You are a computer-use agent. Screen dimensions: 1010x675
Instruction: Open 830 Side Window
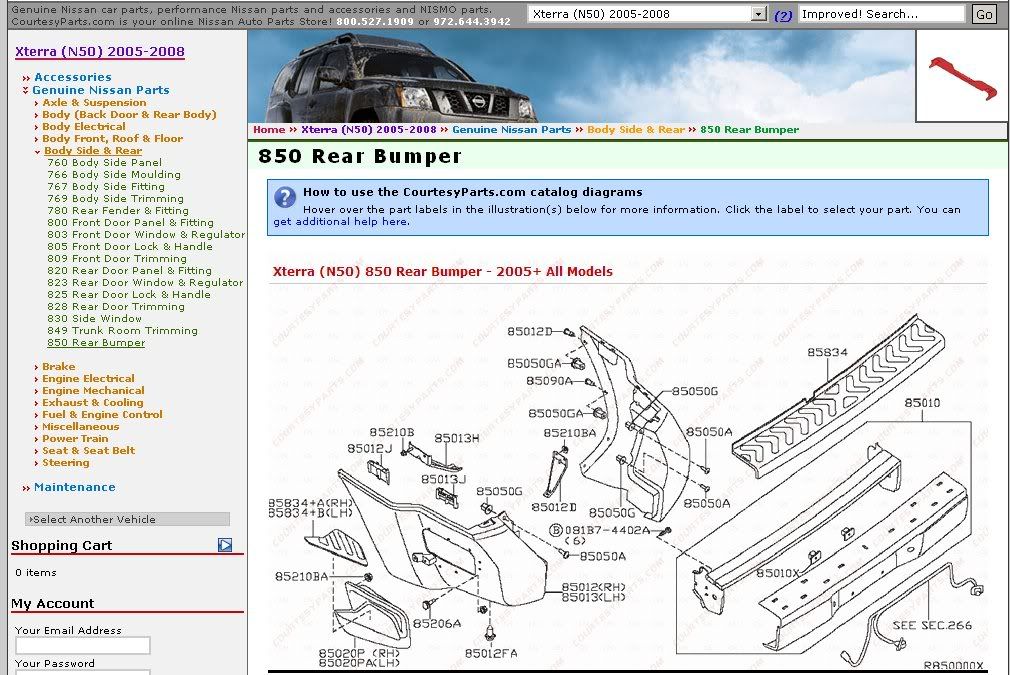(94, 318)
